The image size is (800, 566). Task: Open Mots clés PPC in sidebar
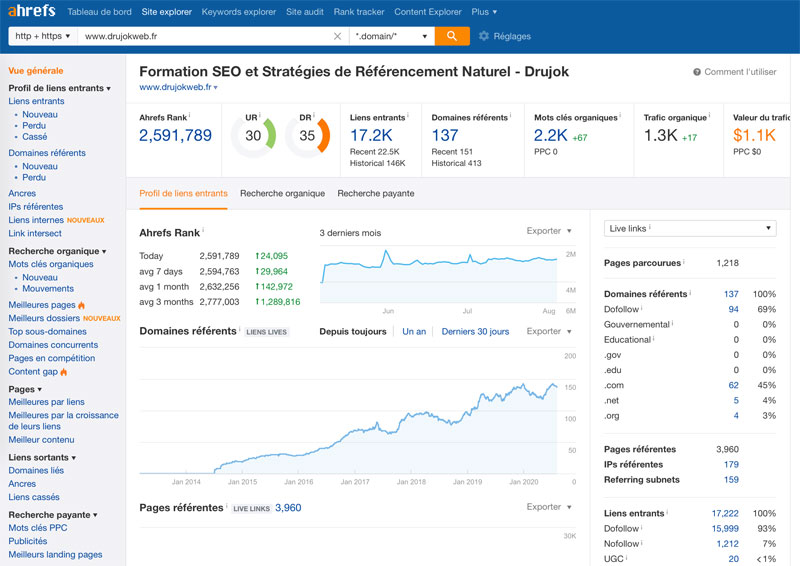point(38,528)
